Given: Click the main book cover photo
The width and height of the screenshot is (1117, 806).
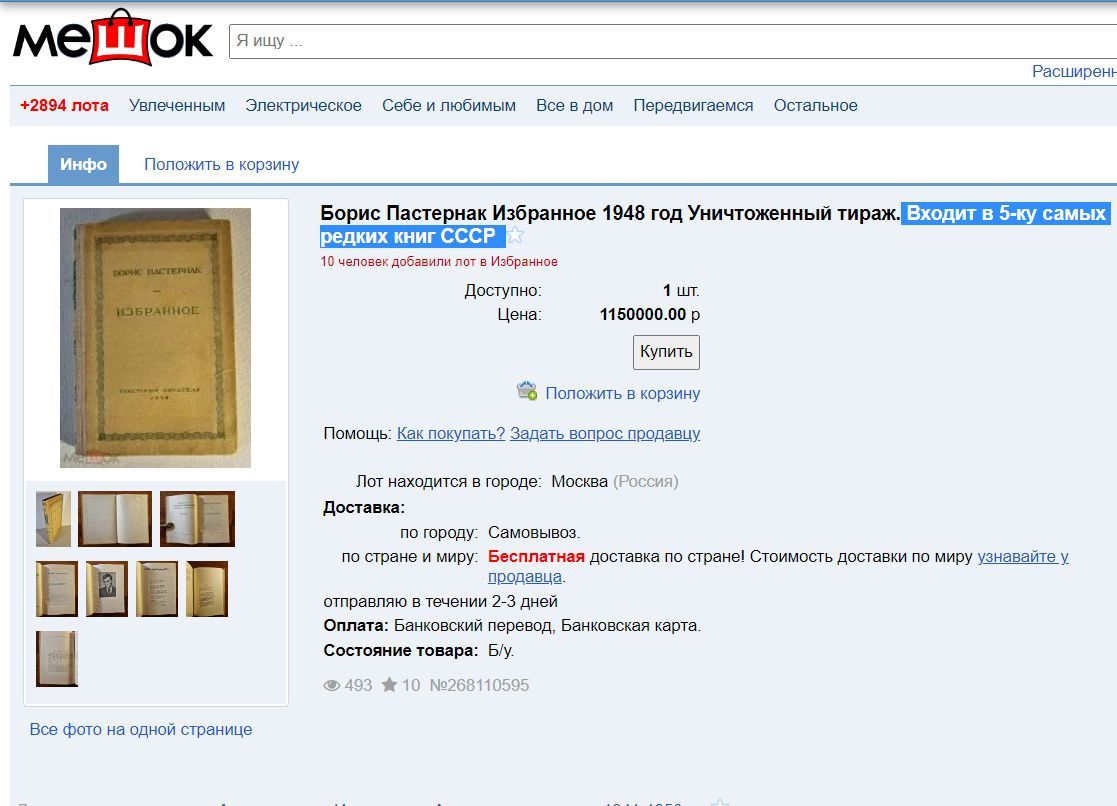Looking at the screenshot, I should [x=155, y=338].
